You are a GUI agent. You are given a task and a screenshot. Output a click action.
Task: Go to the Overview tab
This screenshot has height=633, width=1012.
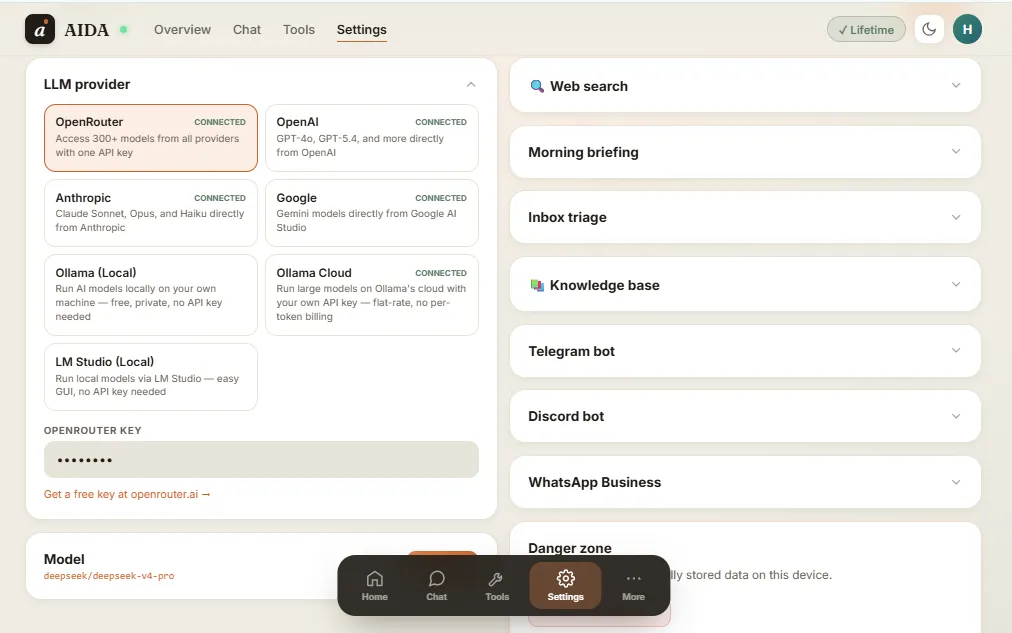[x=182, y=30]
